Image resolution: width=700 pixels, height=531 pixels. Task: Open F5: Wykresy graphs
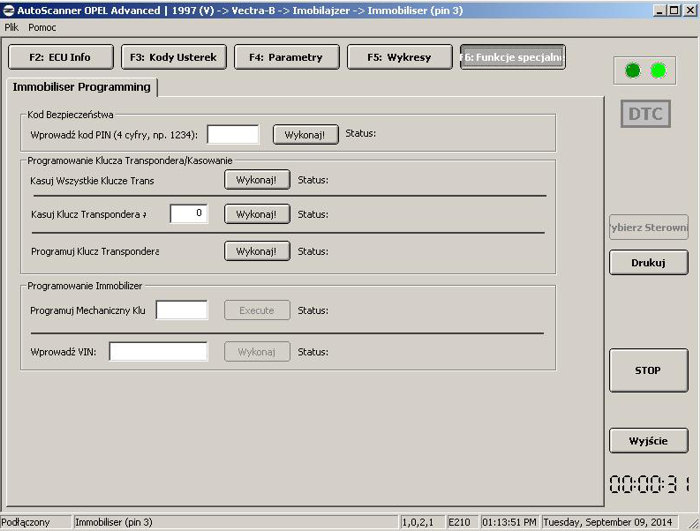tap(400, 57)
